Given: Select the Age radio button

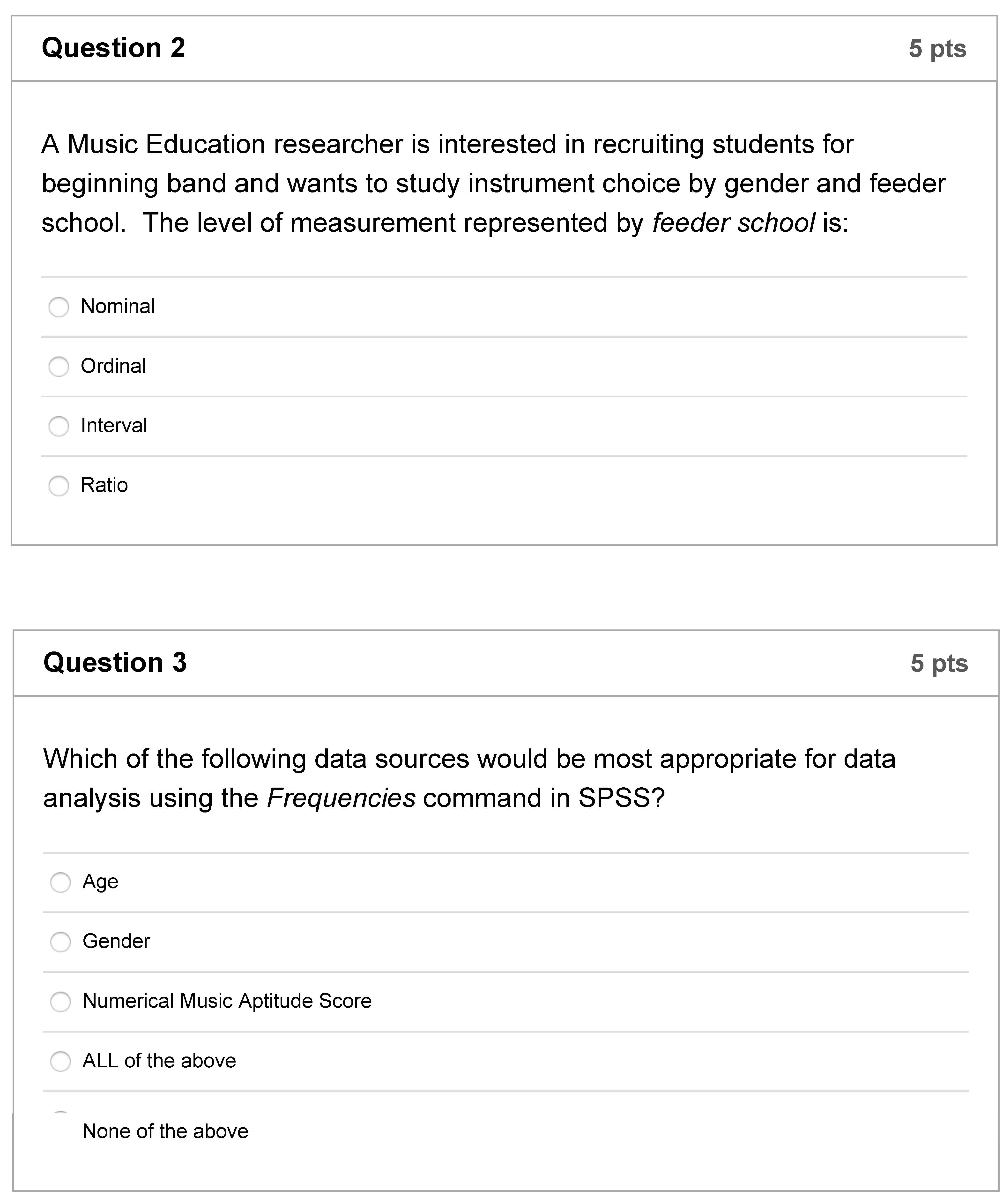Looking at the screenshot, I should [60, 882].
